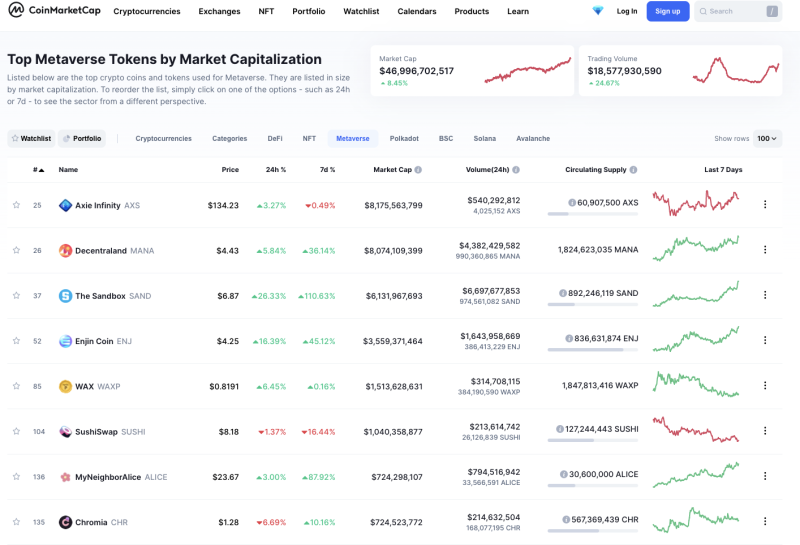Switch to the Solana category tab
The height and width of the screenshot is (545, 800).
485,138
